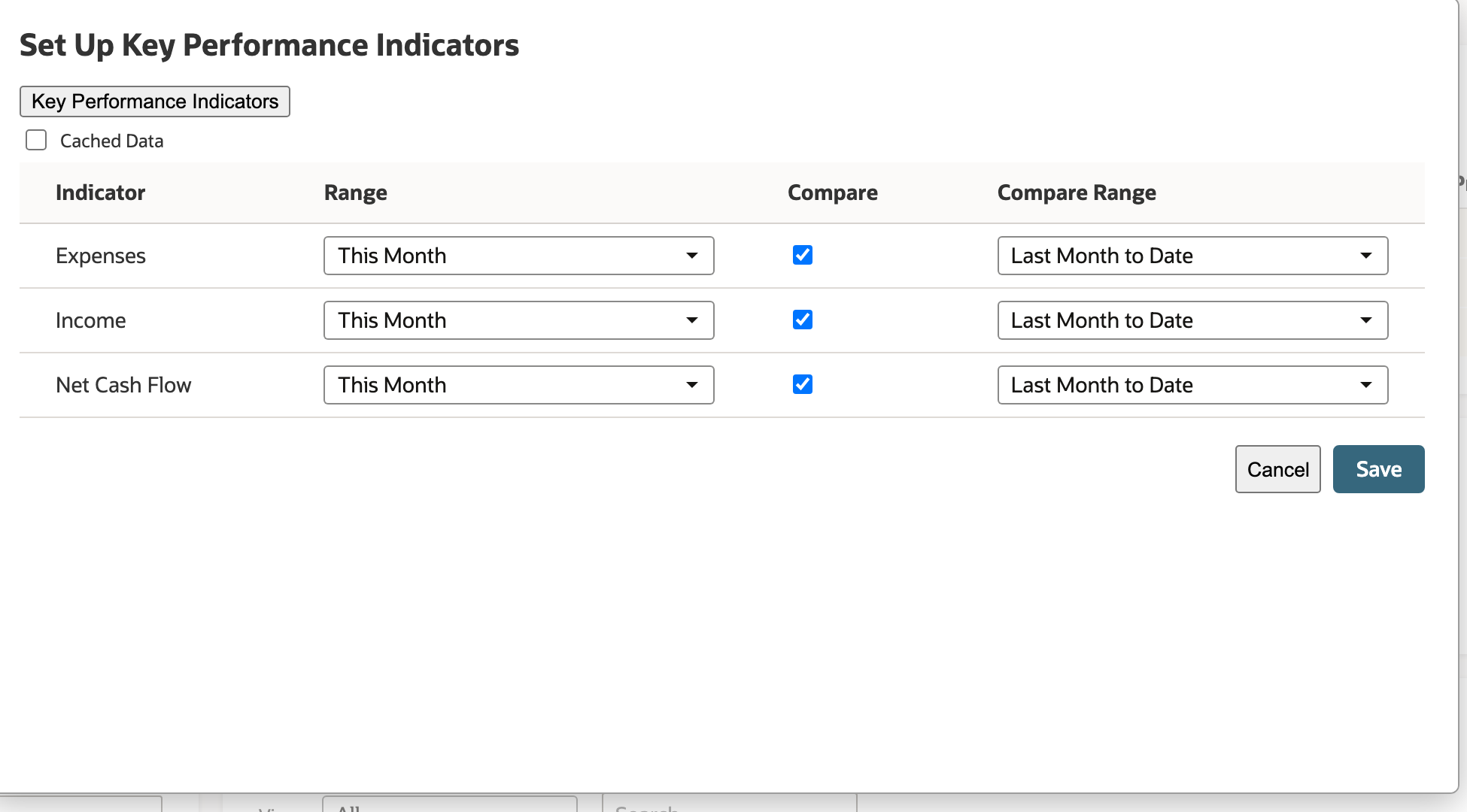Click the Cancel button
Viewport: 1467px width, 812px height.
(1278, 469)
